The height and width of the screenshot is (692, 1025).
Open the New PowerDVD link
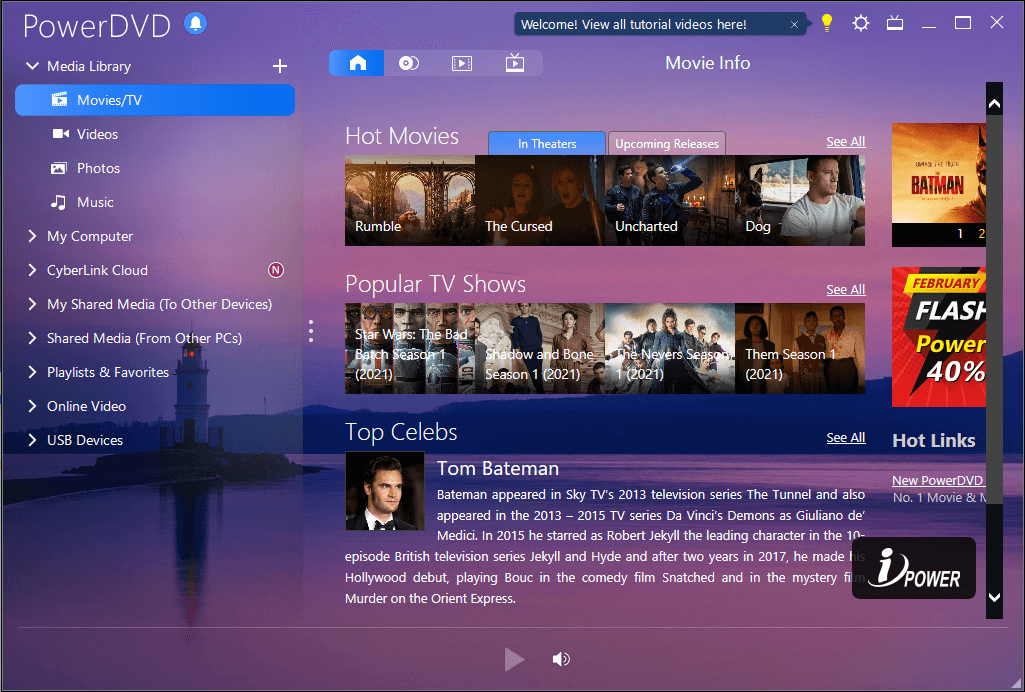[937, 480]
